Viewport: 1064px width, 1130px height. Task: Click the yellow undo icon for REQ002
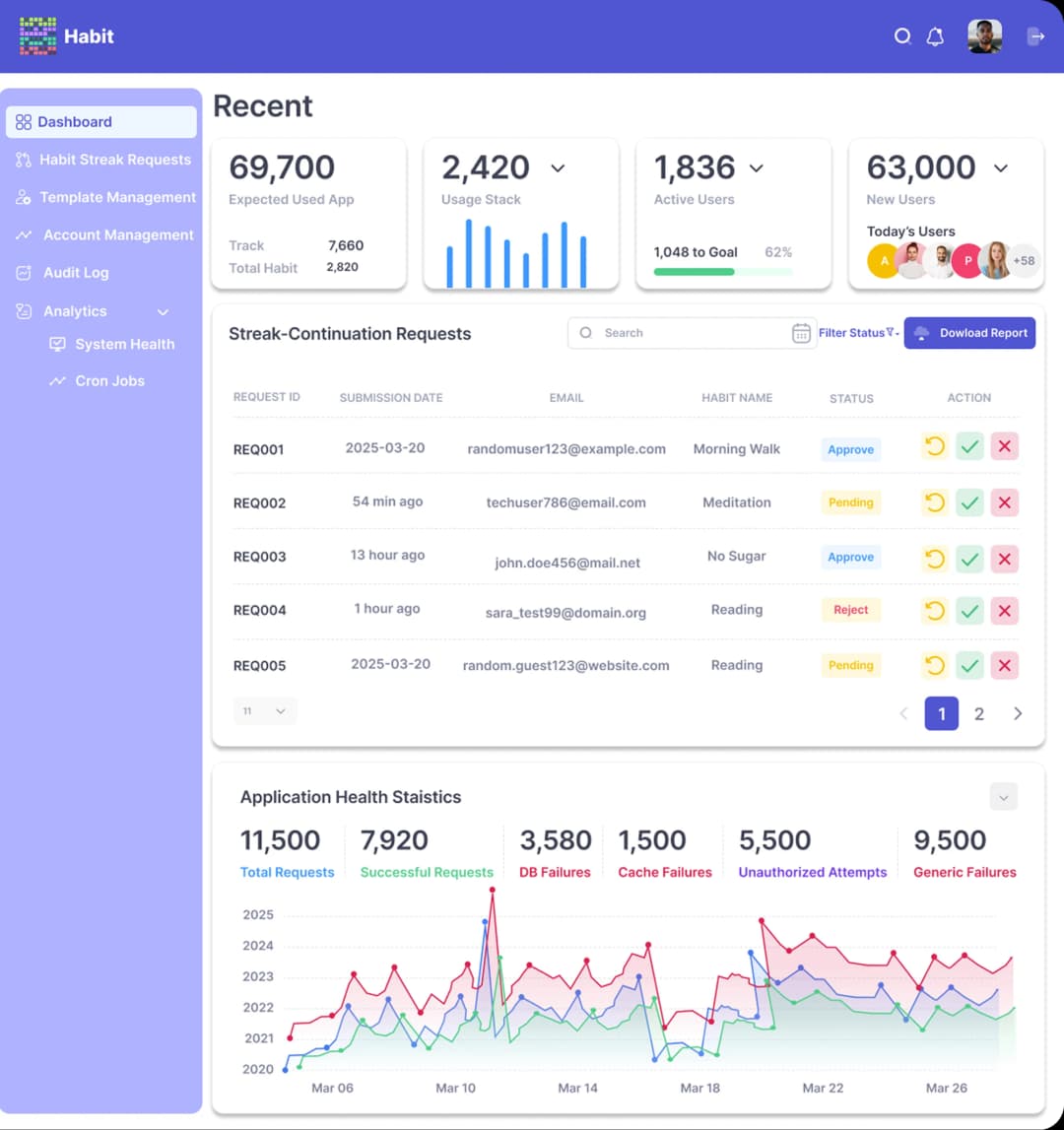tap(934, 502)
